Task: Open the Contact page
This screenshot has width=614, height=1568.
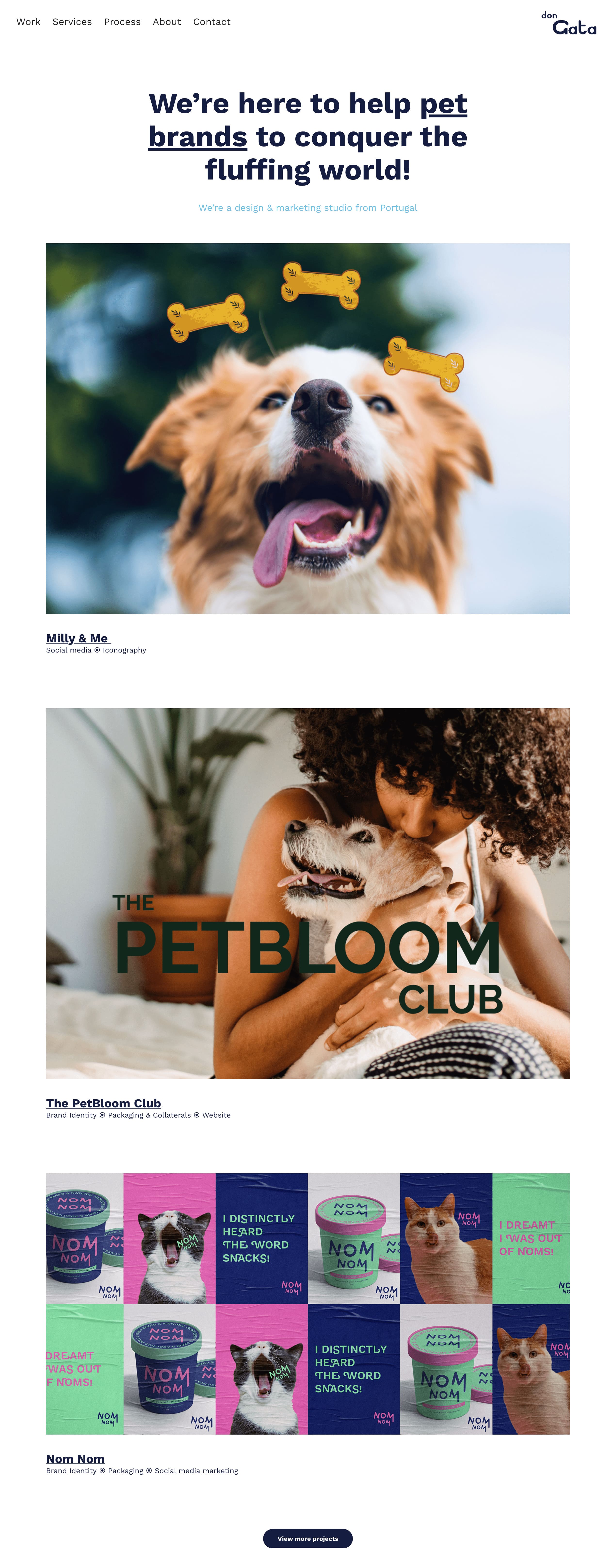Action: pos(211,22)
